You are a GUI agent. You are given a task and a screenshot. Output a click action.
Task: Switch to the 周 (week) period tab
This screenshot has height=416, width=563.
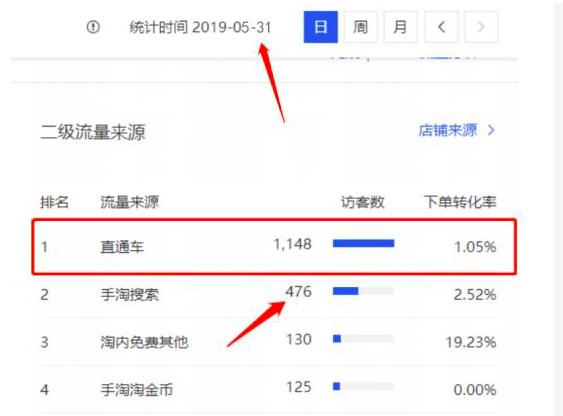pos(360,27)
